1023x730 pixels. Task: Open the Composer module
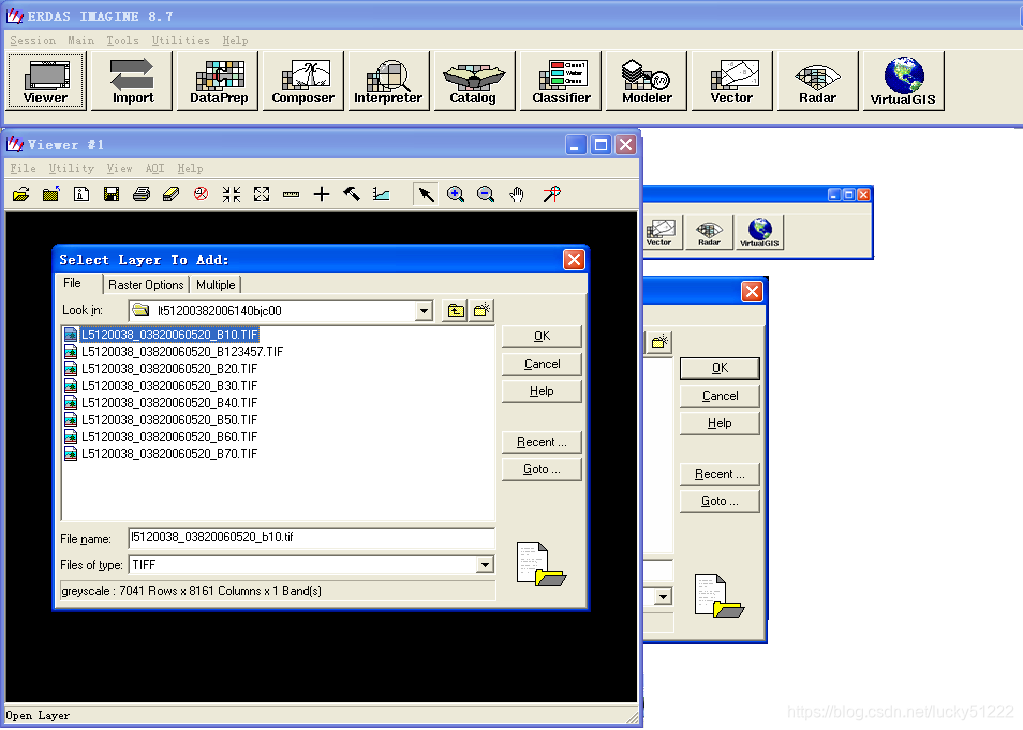pyautogui.click(x=303, y=82)
